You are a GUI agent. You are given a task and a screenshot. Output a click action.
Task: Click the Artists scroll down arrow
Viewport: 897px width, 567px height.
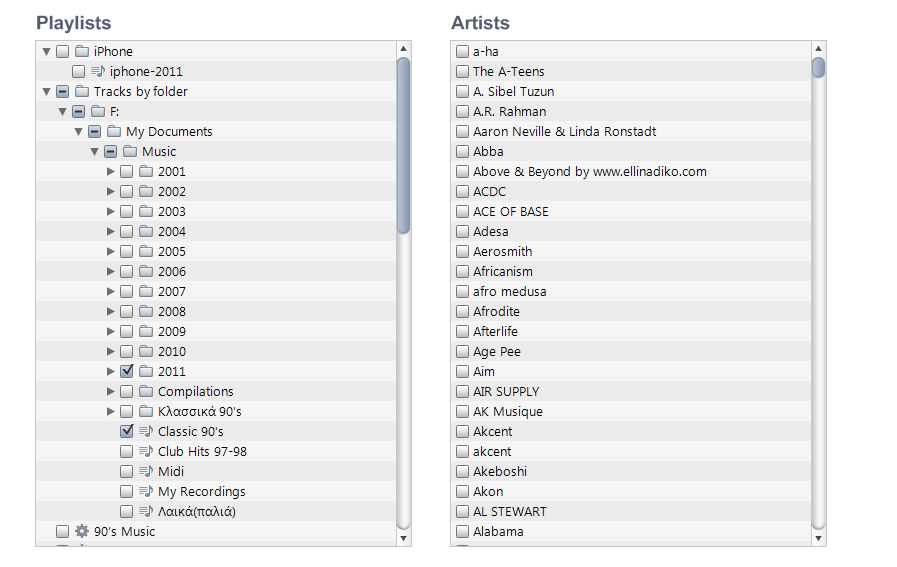(819, 538)
